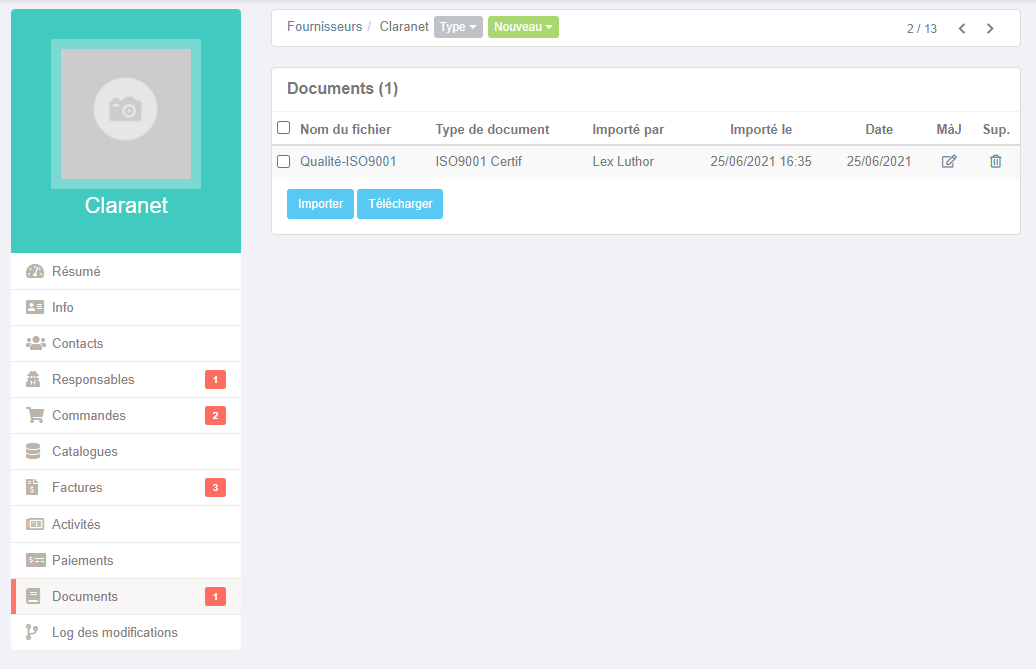This screenshot has height=669, width=1036.
Task: Click the Factures invoice icon
Action: tap(32, 487)
